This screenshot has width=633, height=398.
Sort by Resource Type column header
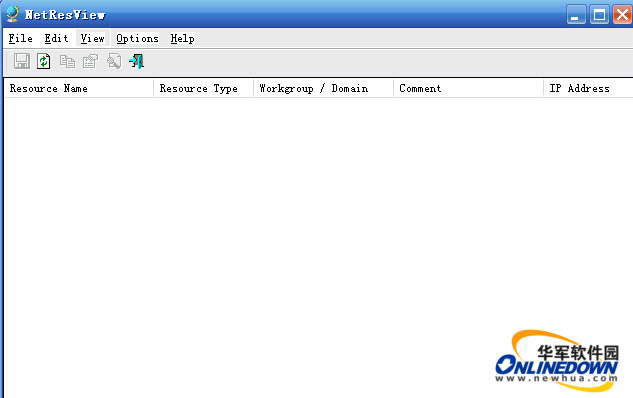(x=203, y=88)
